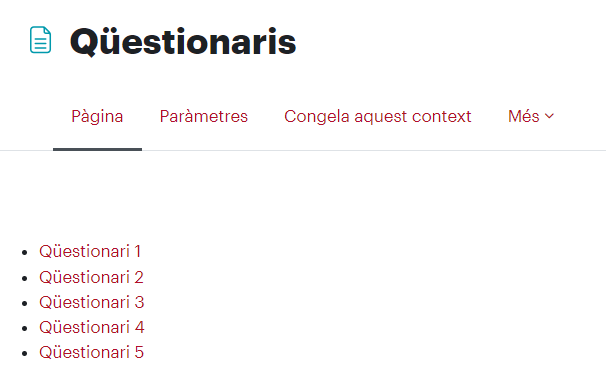
Task: Expand the chevron arrow beside Més
Action: pos(549,116)
